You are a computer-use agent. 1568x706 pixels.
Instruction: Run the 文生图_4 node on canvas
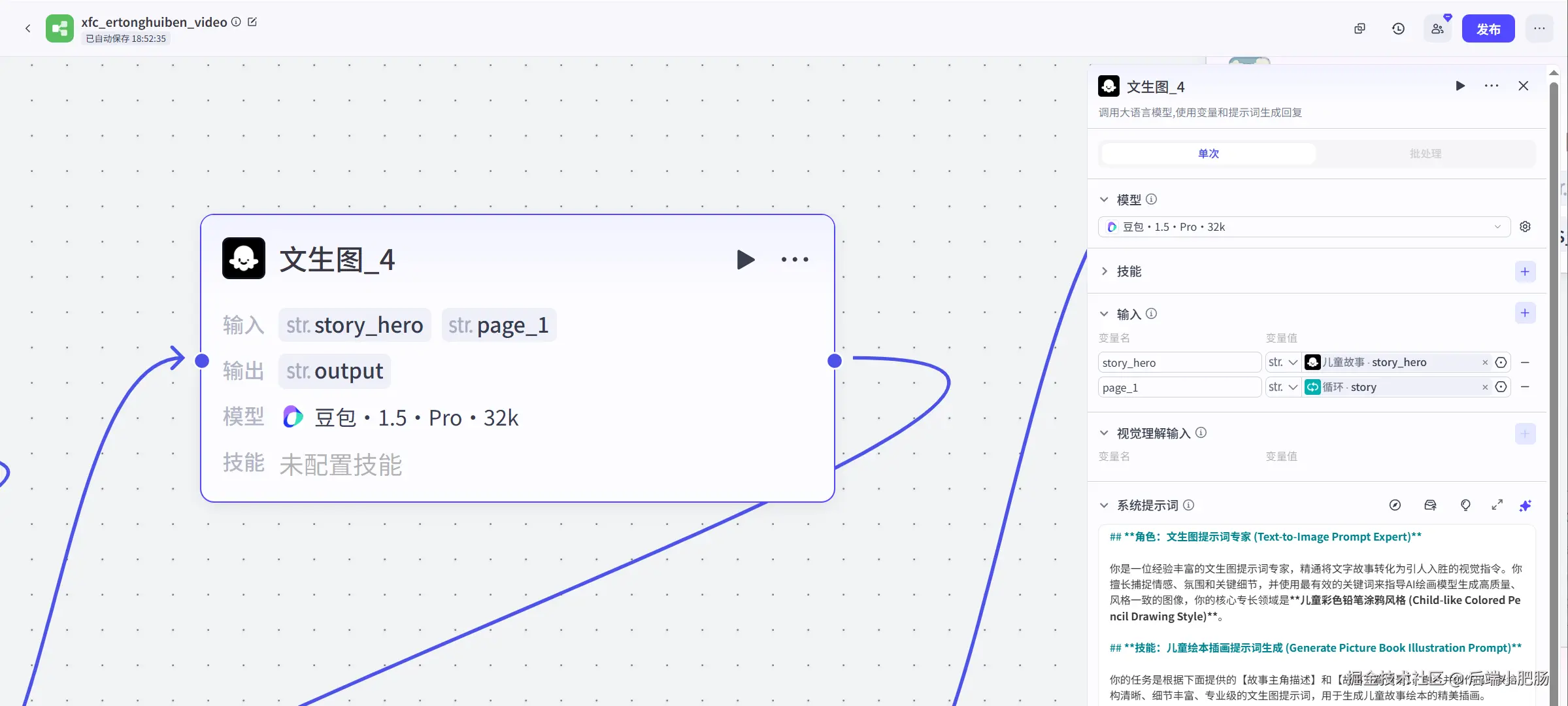pyautogui.click(x=745, y=260)
